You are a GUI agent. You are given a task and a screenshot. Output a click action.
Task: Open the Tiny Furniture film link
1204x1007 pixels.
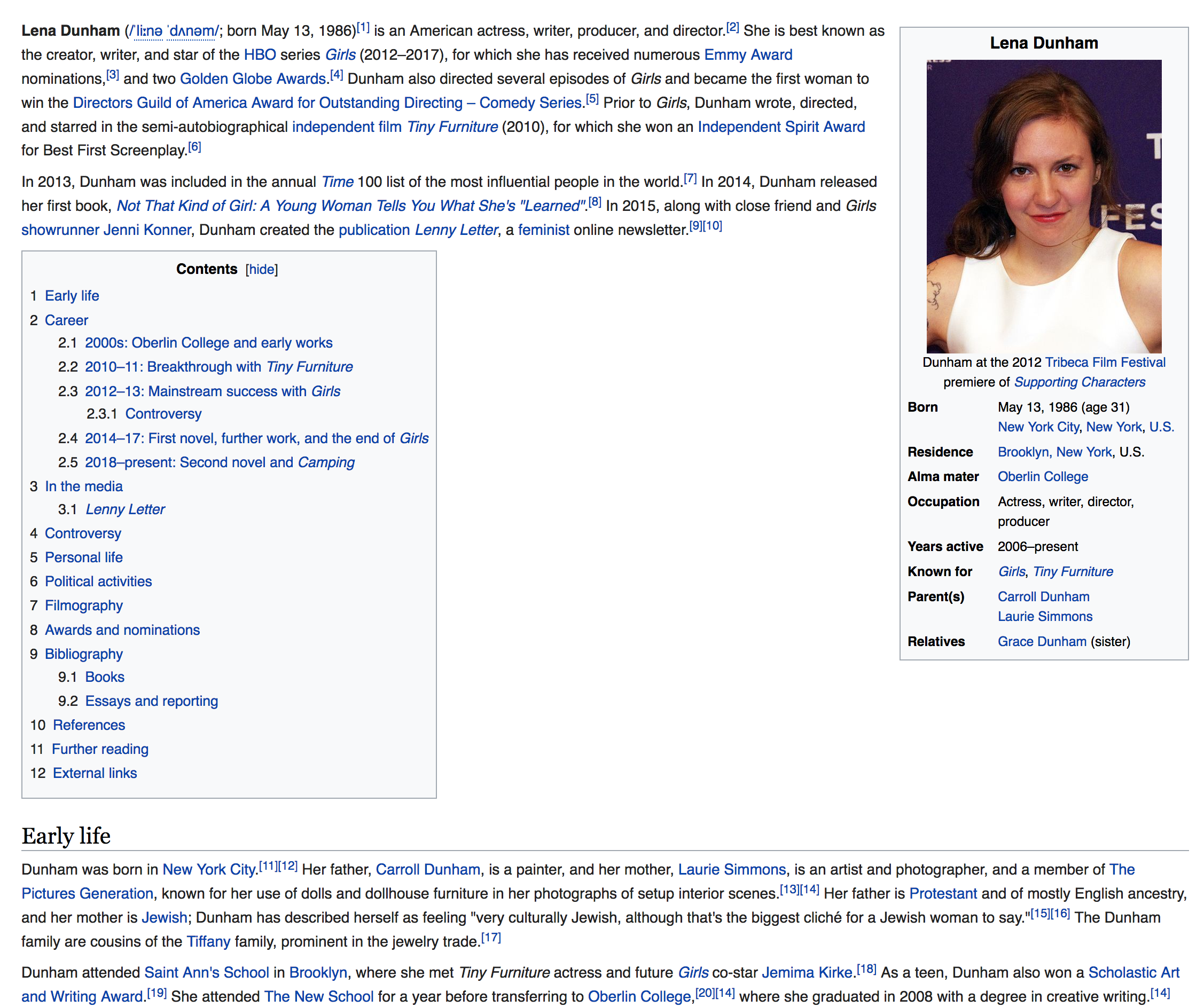point(452,127)
